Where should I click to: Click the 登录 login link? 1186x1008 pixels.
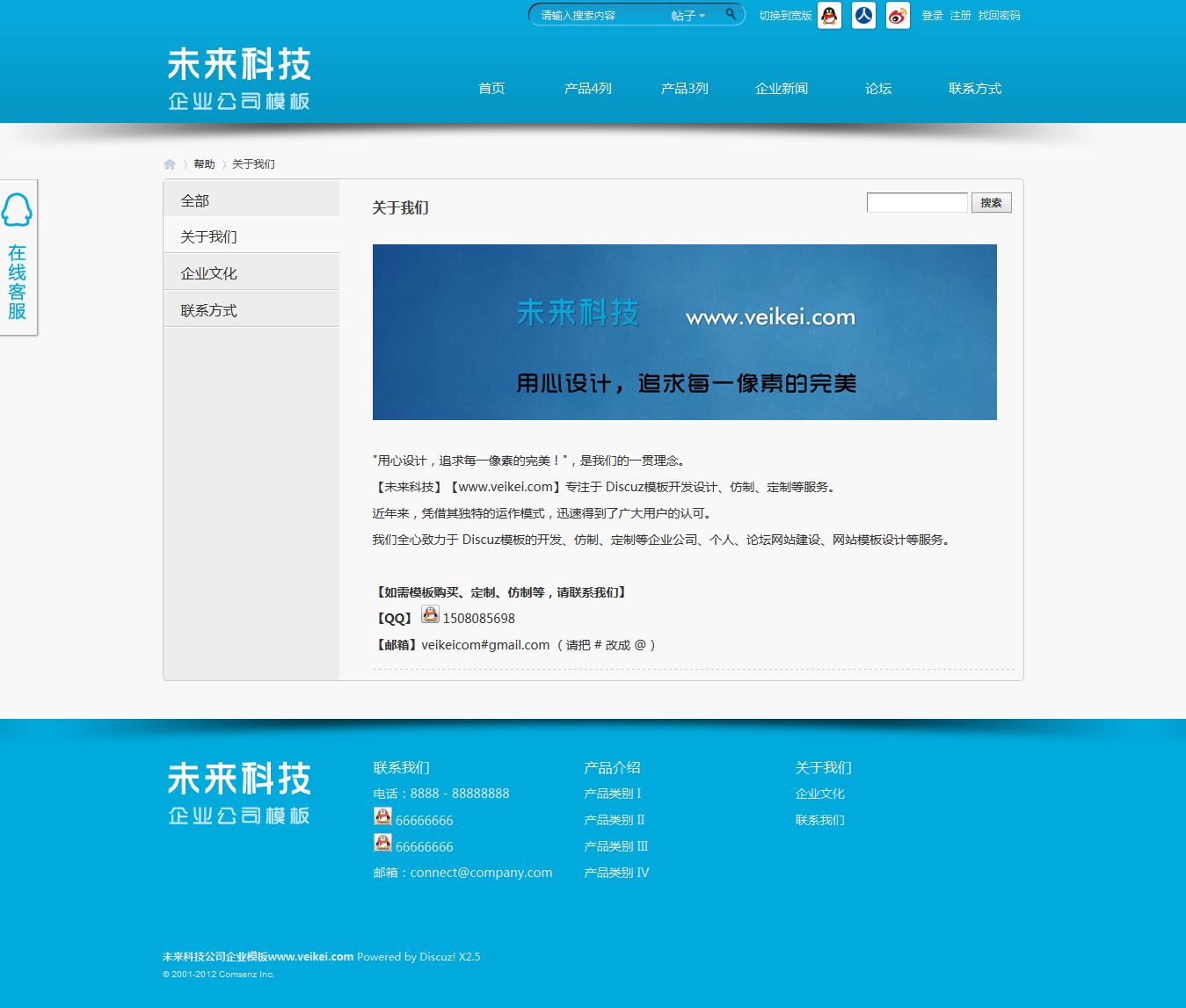coord(931,15)
